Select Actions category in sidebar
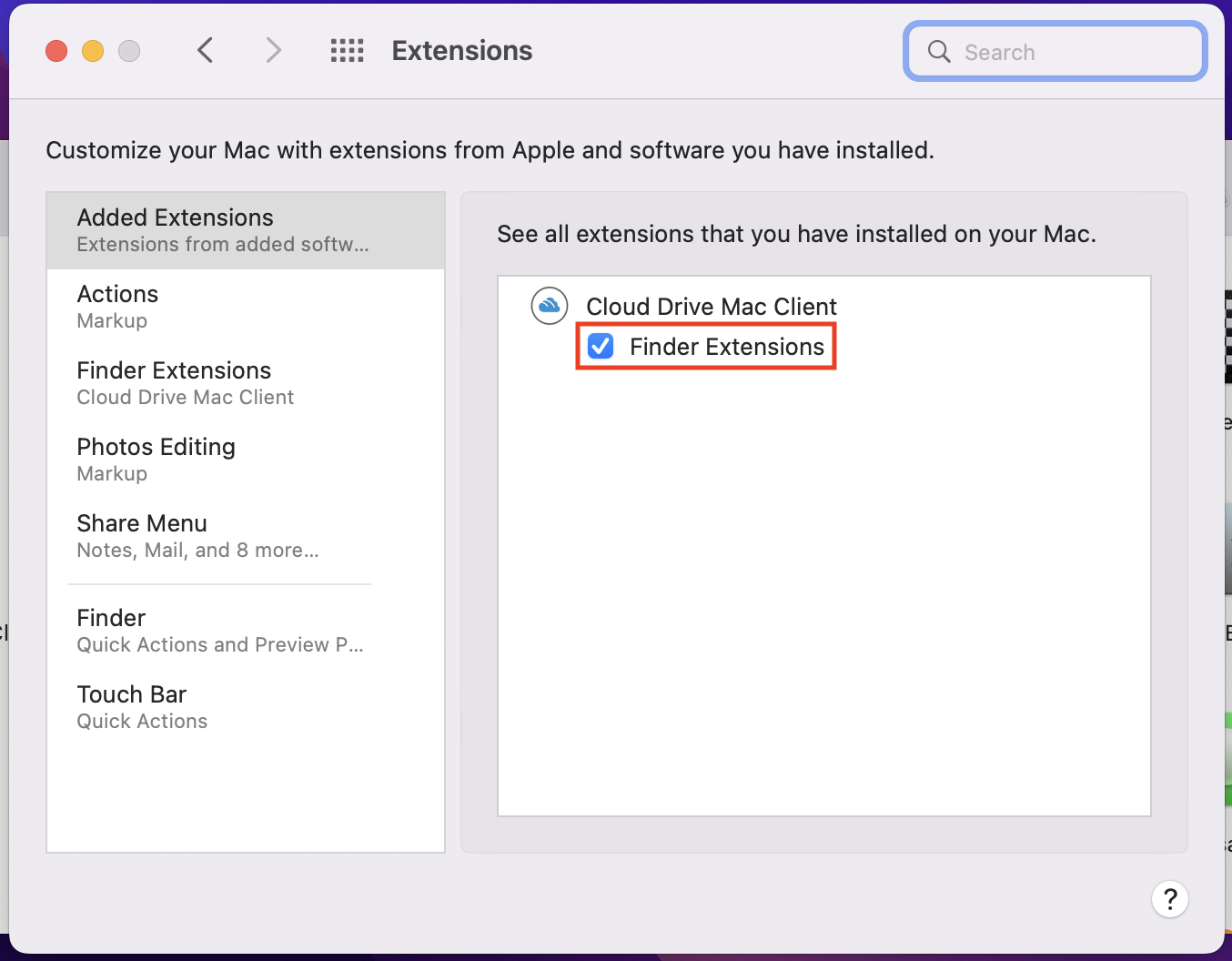The image size is (1232, 961). pos(246,307)
